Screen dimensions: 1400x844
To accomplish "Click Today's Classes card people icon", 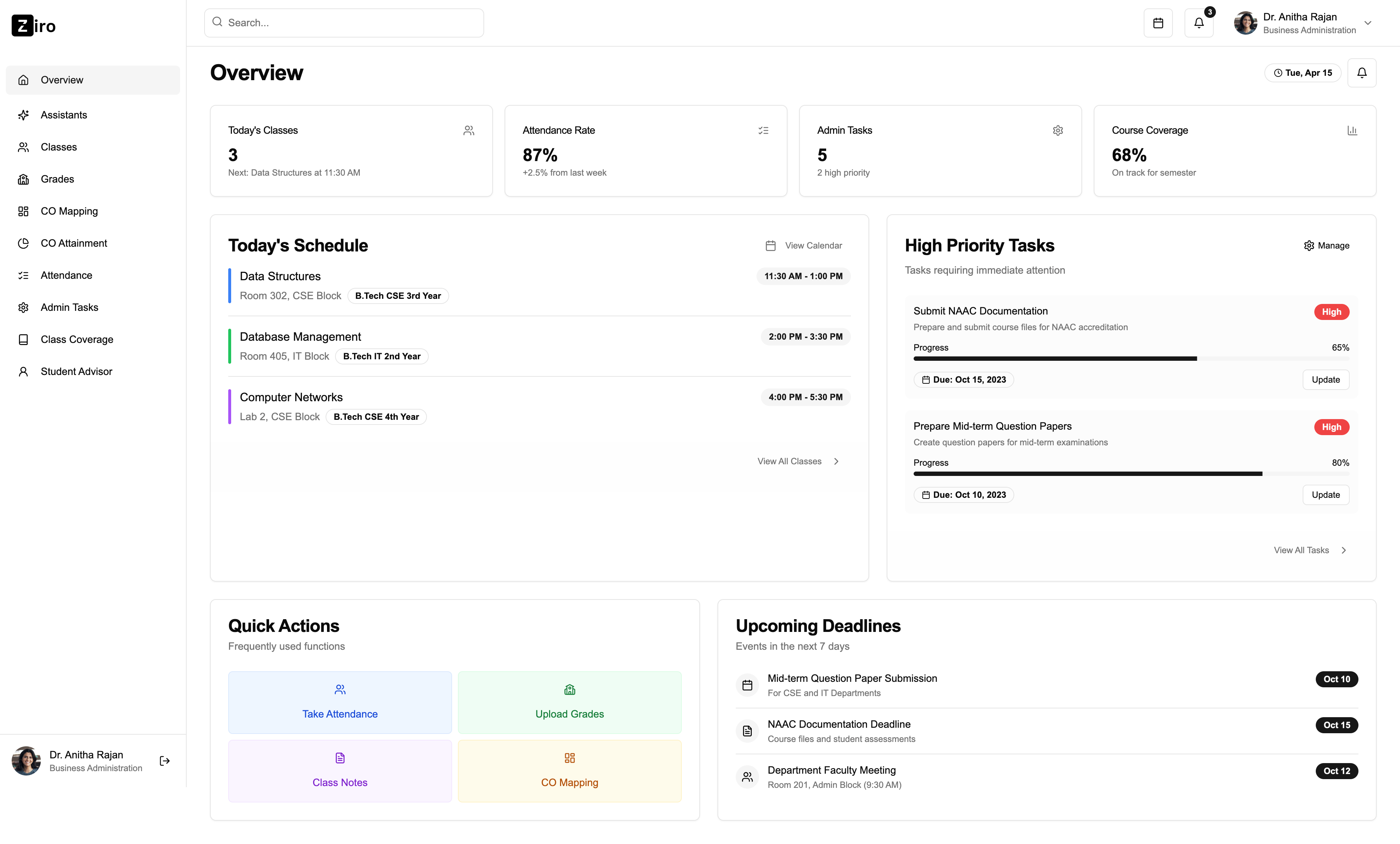I will (x=468, y=130).
